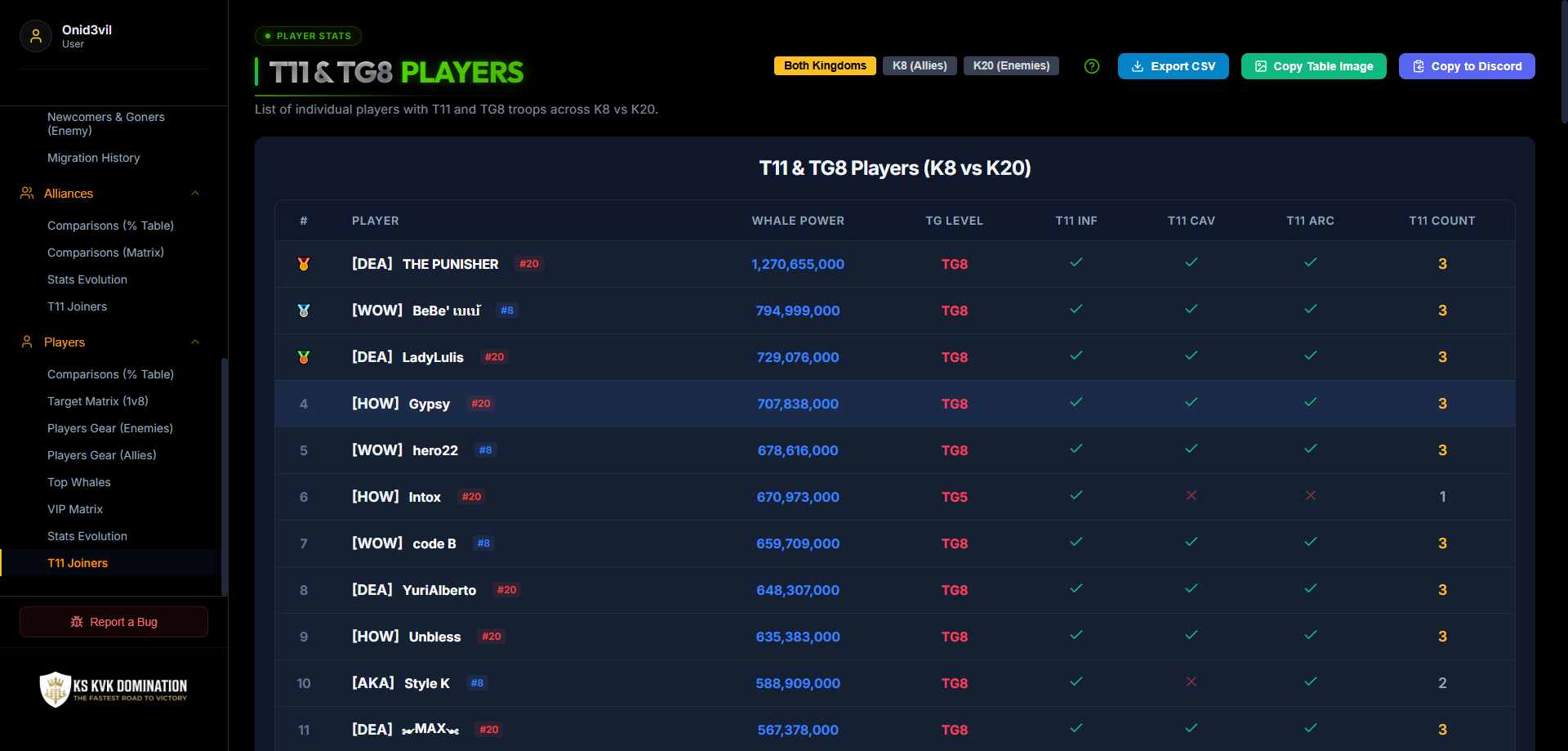Click whale power 1,270,655,000
Screen dimensions: 1568x751
(x=798, y=264)
